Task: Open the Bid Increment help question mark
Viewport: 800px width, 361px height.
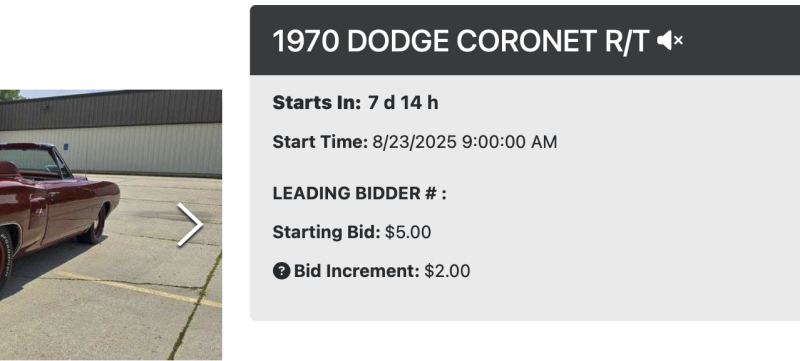Action: (281, 271)
